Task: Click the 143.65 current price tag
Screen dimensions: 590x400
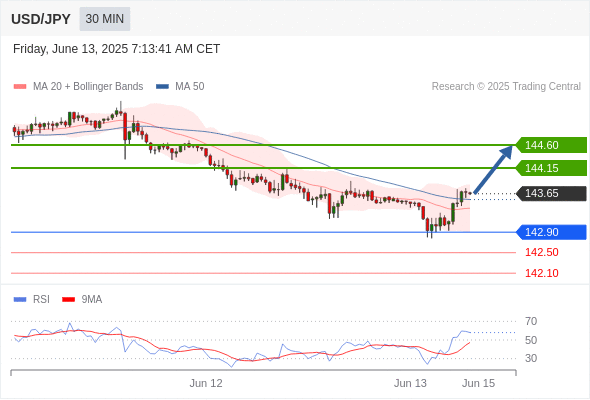Action: pos(551,193)
